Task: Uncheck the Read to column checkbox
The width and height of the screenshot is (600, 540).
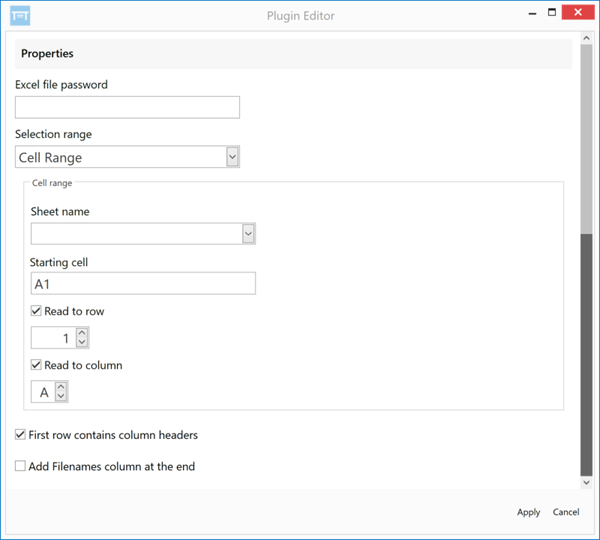Action: click(x=36, y=365)
